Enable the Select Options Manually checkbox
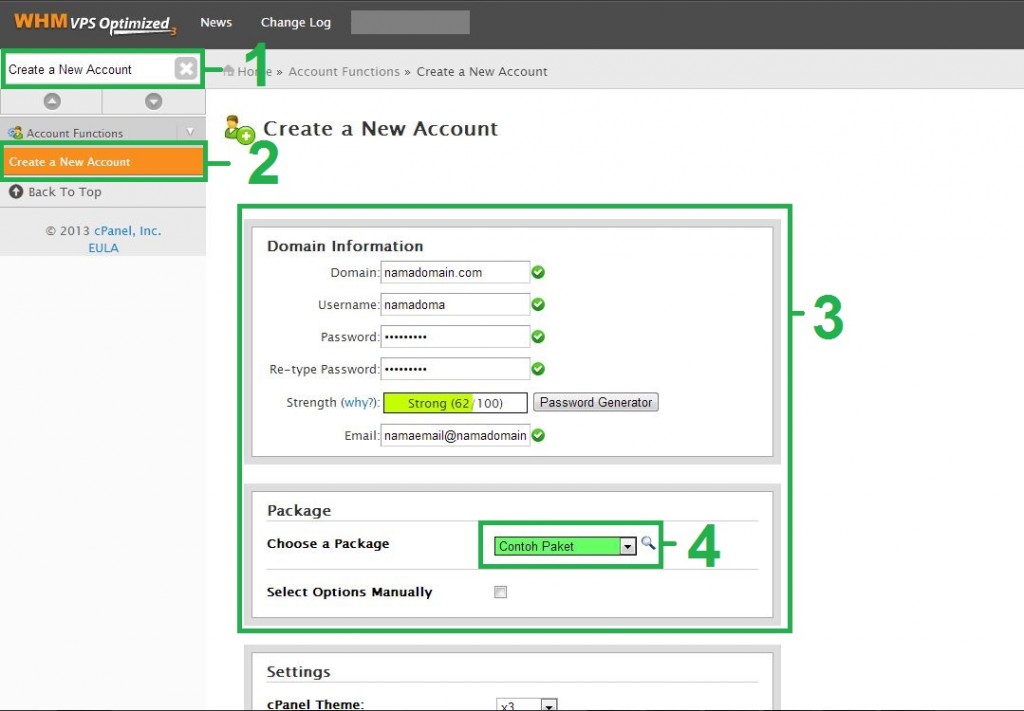 click(x=499, y=591)
